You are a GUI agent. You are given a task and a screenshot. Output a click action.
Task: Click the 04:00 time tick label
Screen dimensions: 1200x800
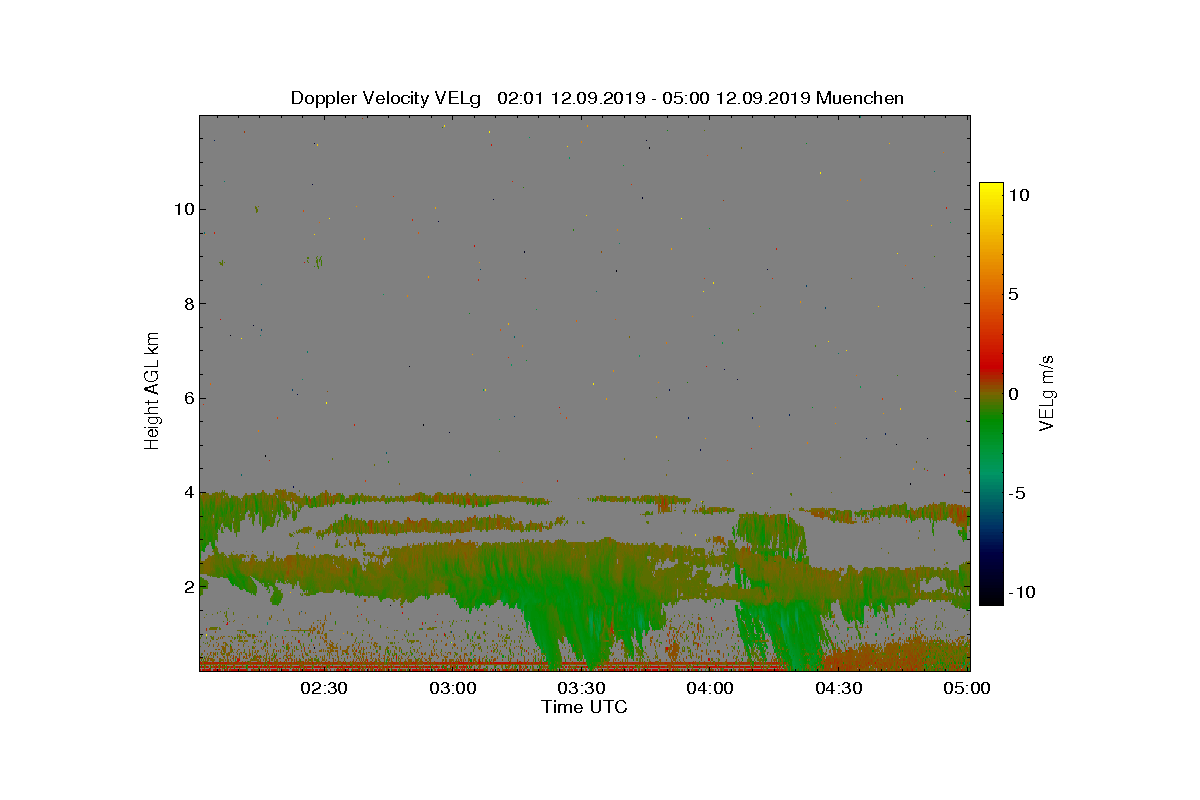pos(711,689)
